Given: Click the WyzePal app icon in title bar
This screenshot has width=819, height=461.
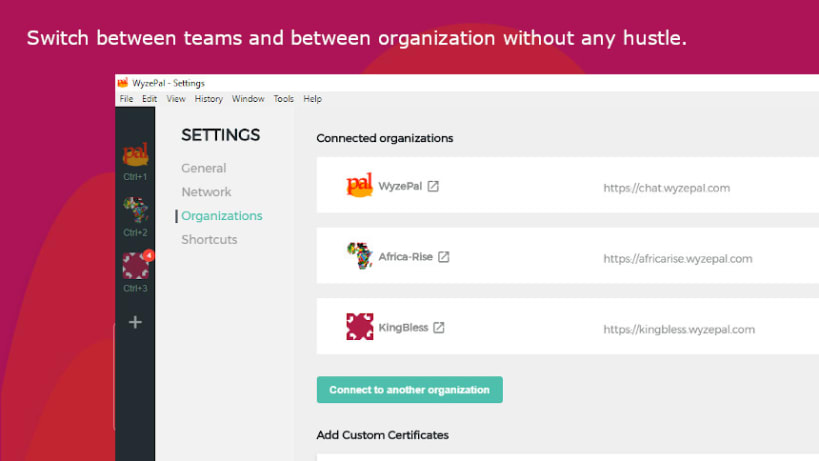Looking at the screenshot, I should [123, 83].
